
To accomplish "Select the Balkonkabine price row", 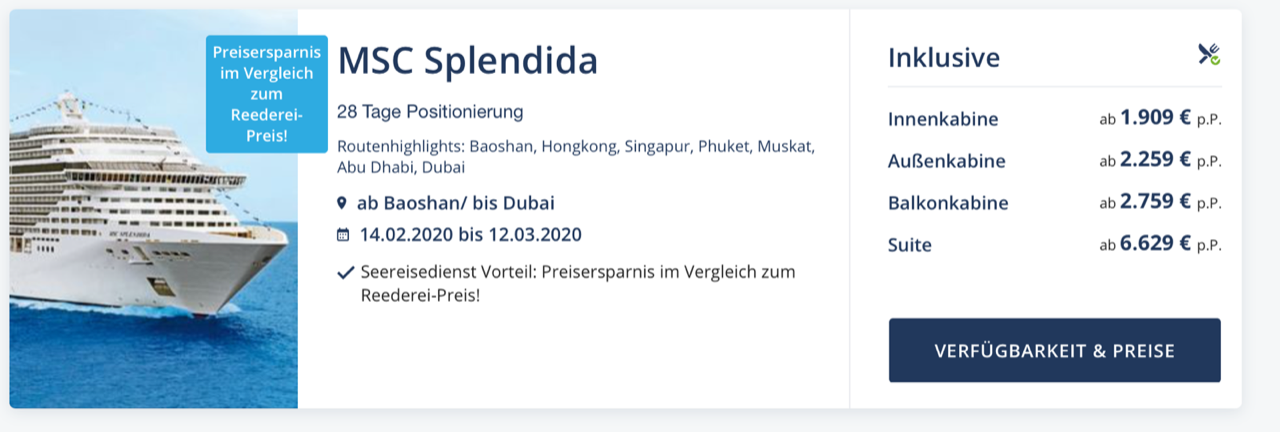I will pyautogui.click(x=1054, y=202).
